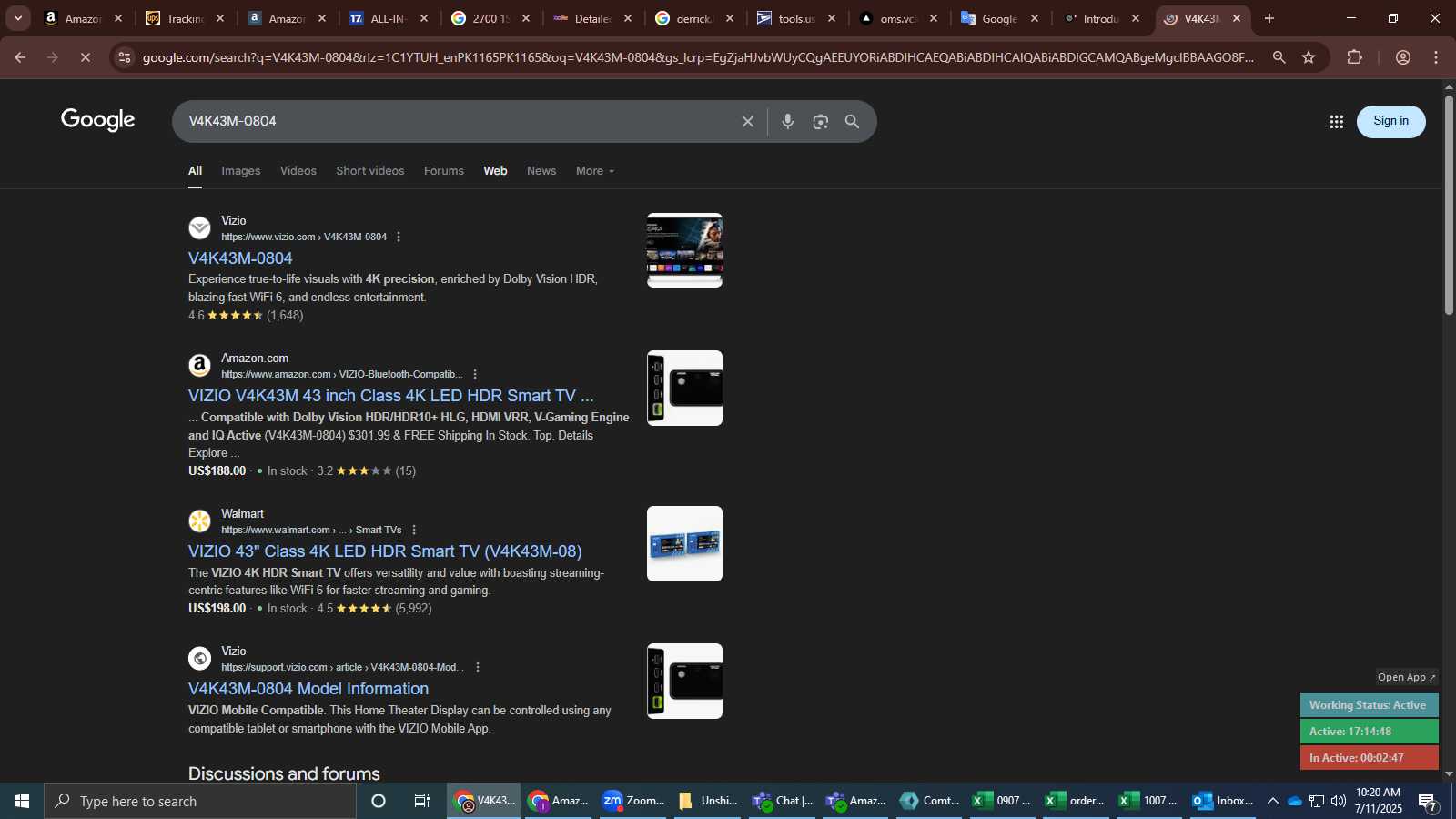This screenshot has height=819, width=1456.
Task: Open VIZIO V4K43M 43 inch Amazon link
Action: [391, 396]
